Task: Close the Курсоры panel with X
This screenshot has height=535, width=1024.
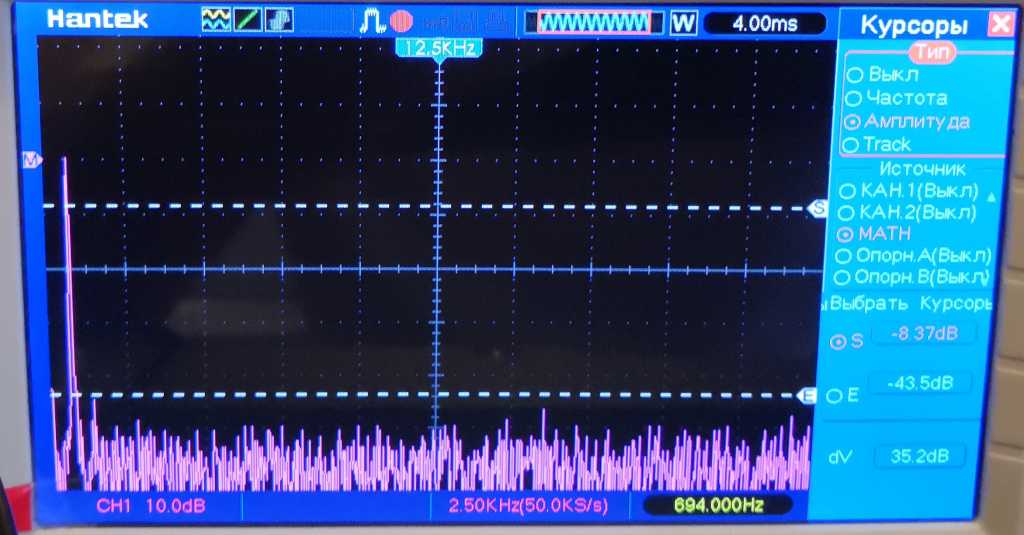Action: pyautogui.click(x=1001, y=24)
